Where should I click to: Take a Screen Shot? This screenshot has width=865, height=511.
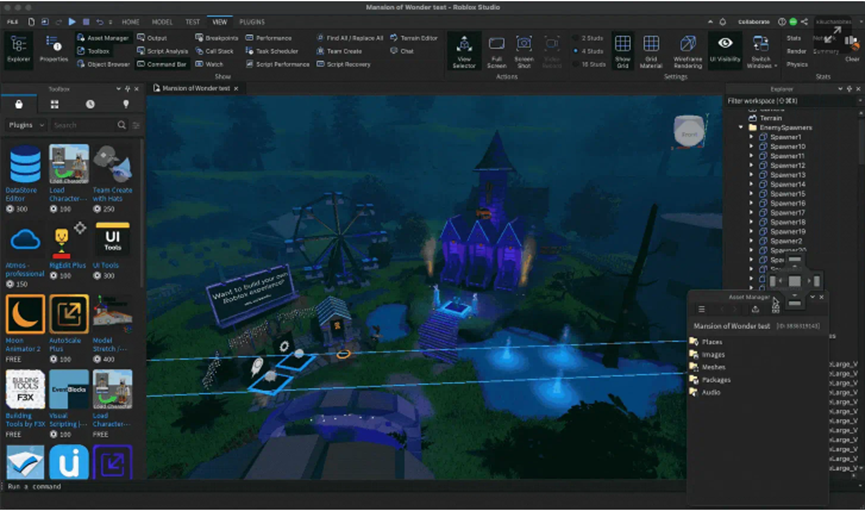524,51
